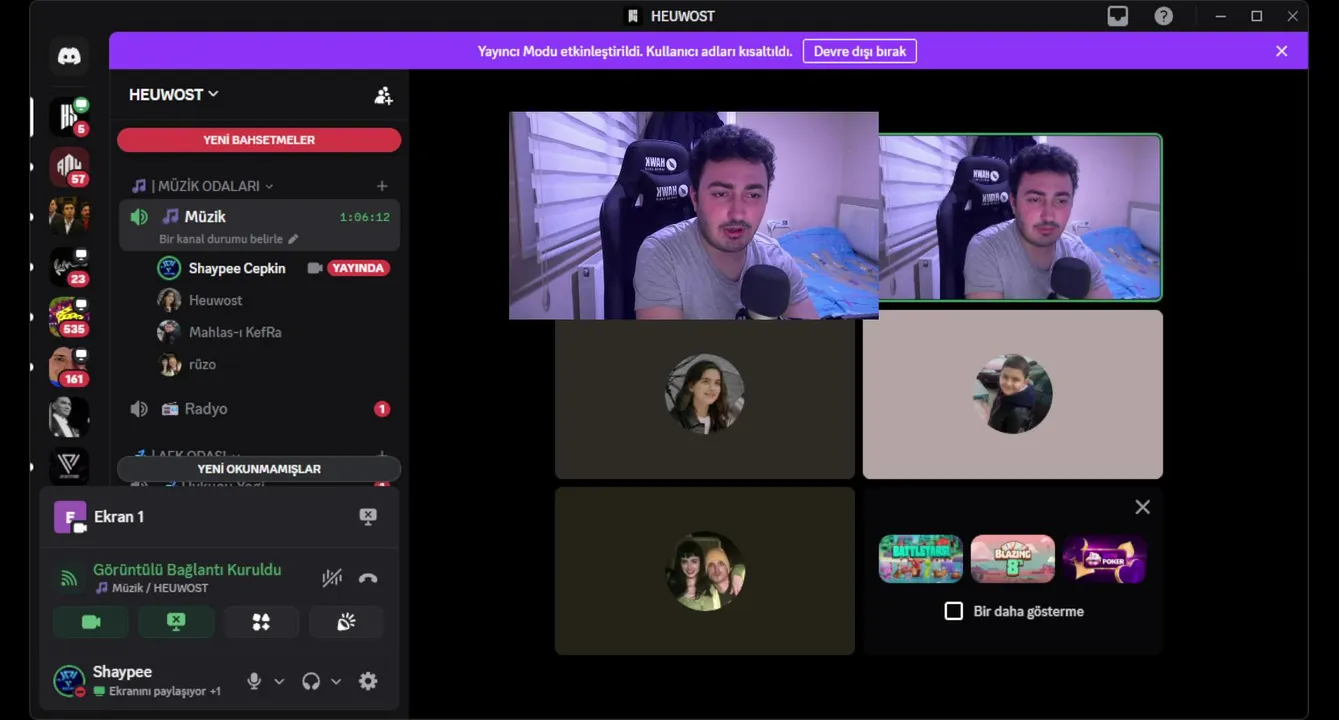Open activities launcher button

point(261,622)
